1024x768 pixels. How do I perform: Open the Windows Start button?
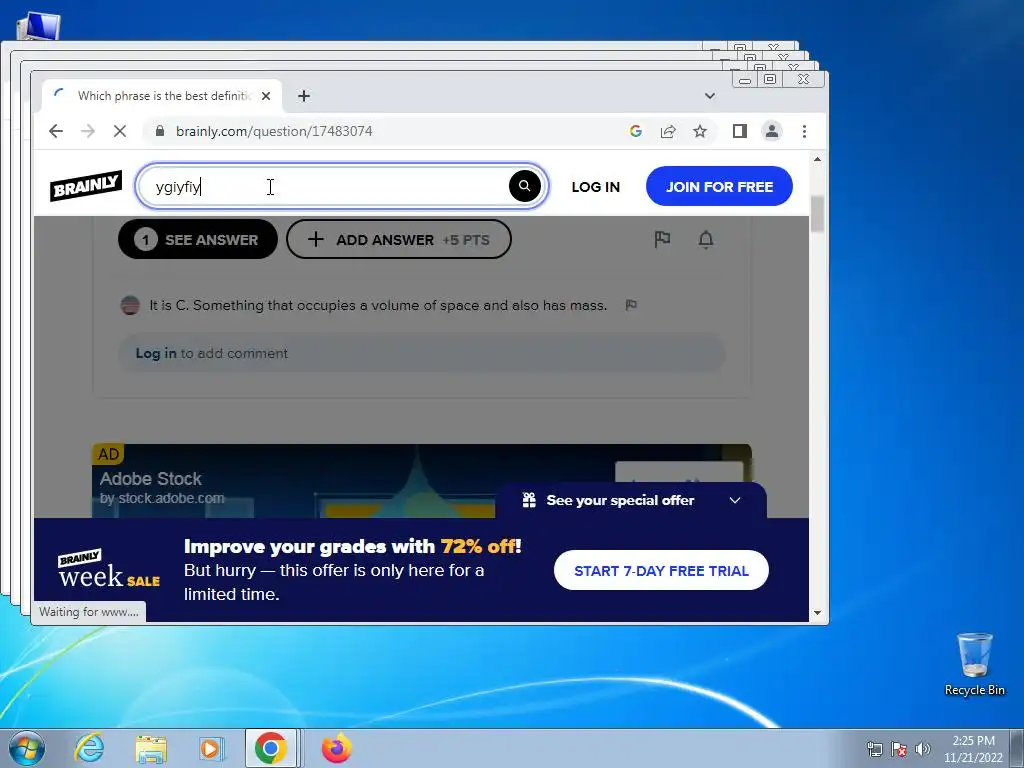click(x=26, y=748)
